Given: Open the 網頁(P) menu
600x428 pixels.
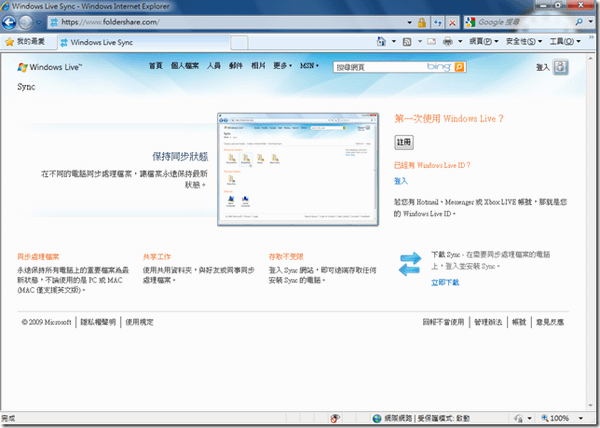Looking at the screenshot, I should click(484, 41).
